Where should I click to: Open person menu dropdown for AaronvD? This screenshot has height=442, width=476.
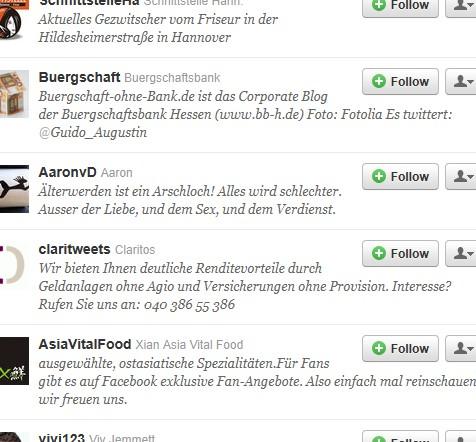(x=461, y=177)
